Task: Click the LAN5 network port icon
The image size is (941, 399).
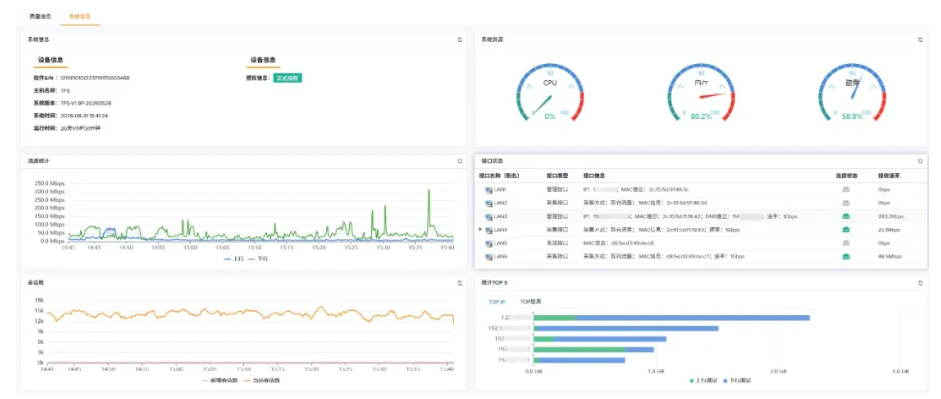Action: 489,243
